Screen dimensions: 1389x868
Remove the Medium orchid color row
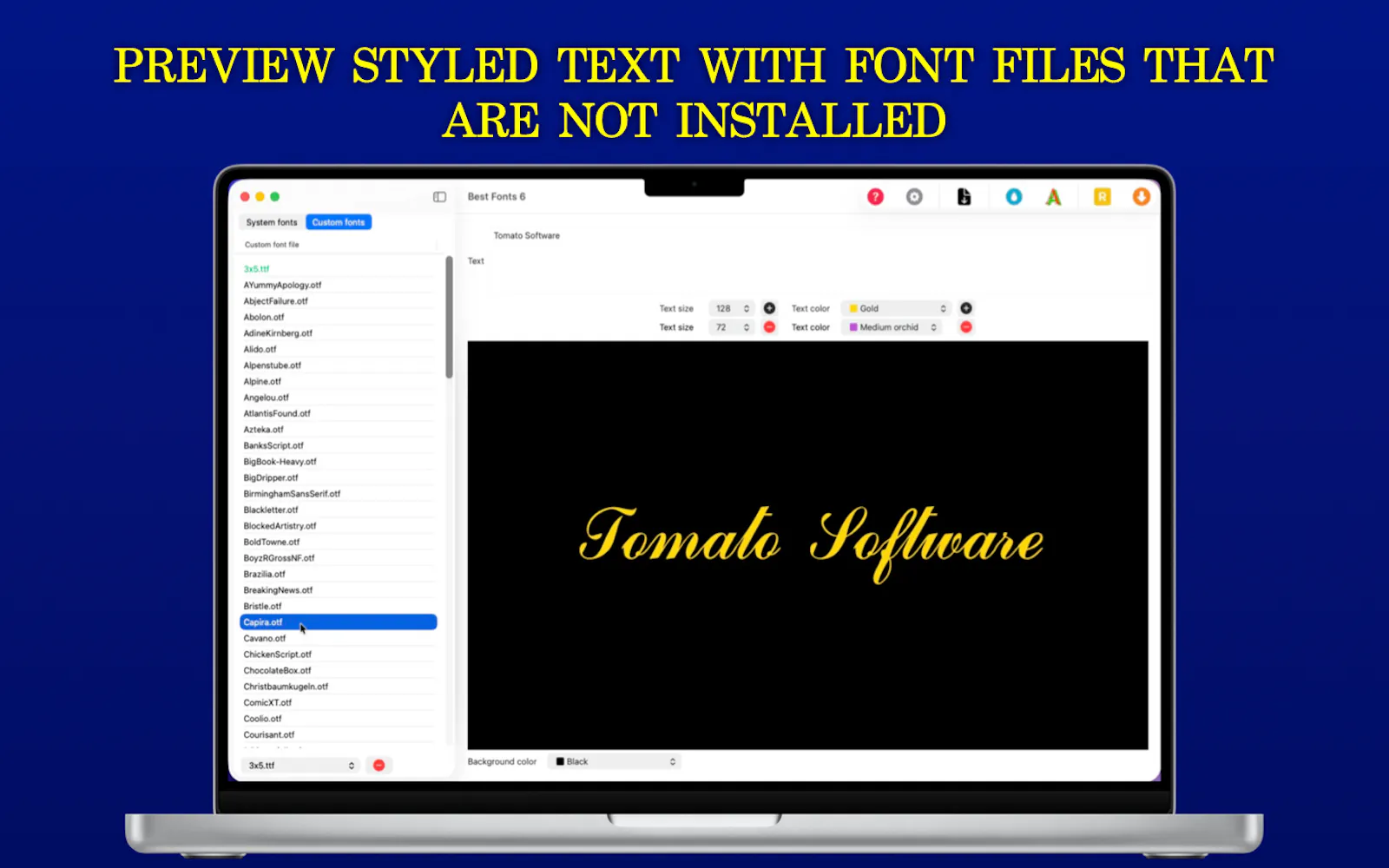coord(965,327)
